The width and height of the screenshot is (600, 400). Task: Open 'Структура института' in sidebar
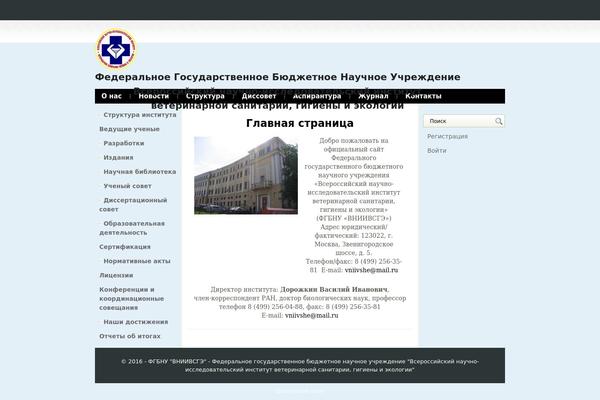click(140, 115)
